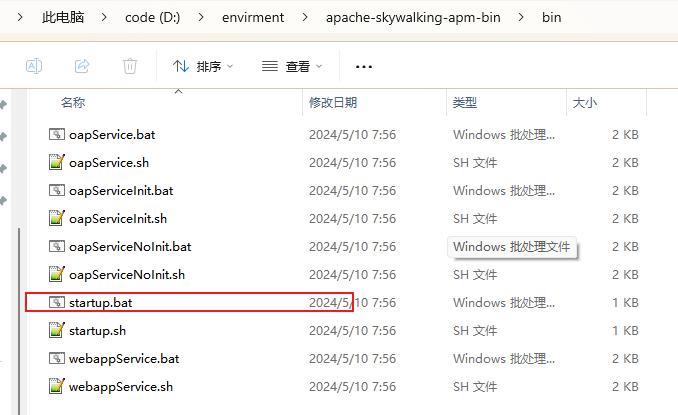Image resolution: width=678 pixels, height=415 pixels.
Task: Click the navigation pane scrollbar
Action: (x=19, y=321)
